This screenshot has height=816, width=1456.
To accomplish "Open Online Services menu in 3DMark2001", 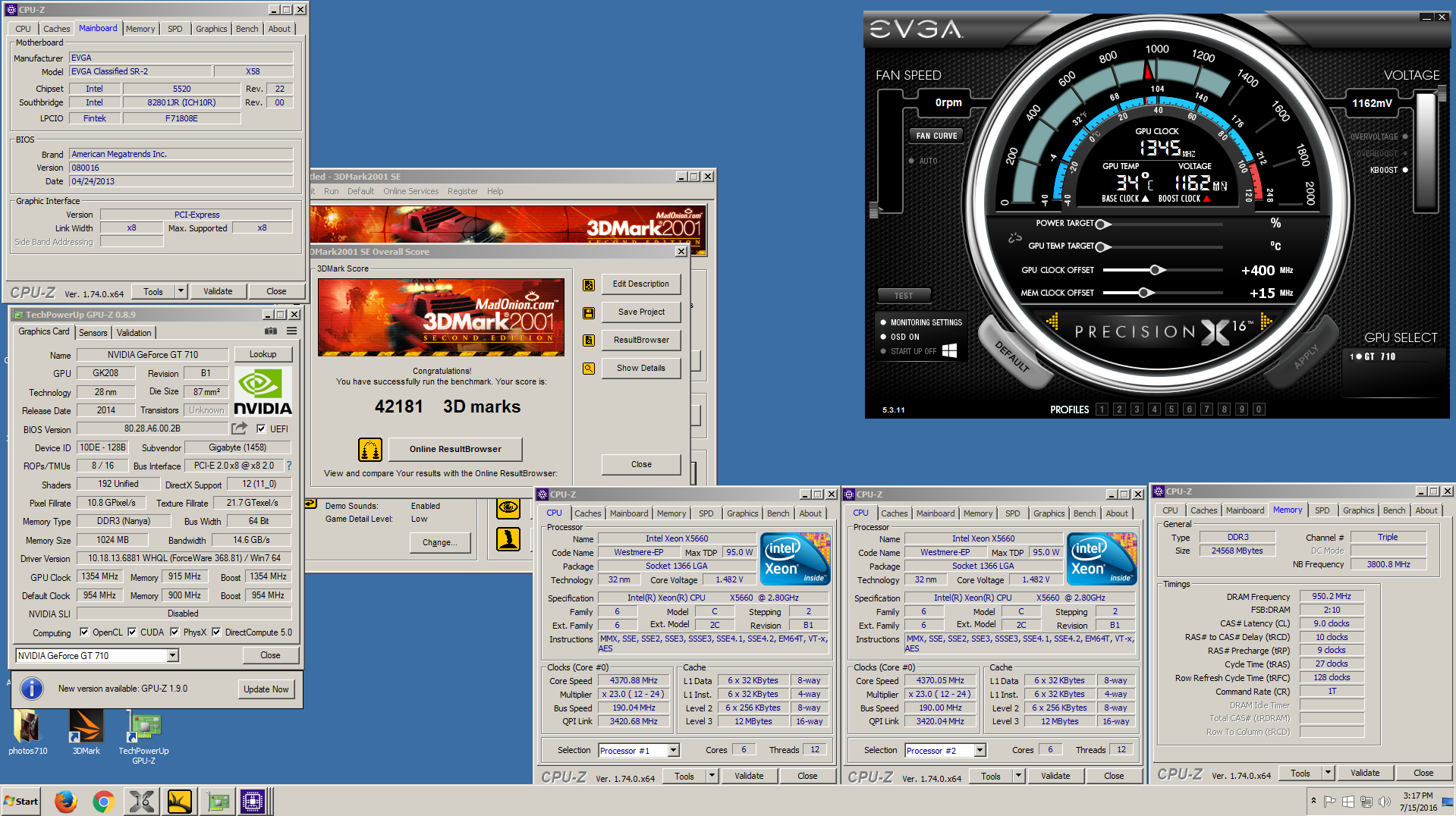I will [410, 191].
